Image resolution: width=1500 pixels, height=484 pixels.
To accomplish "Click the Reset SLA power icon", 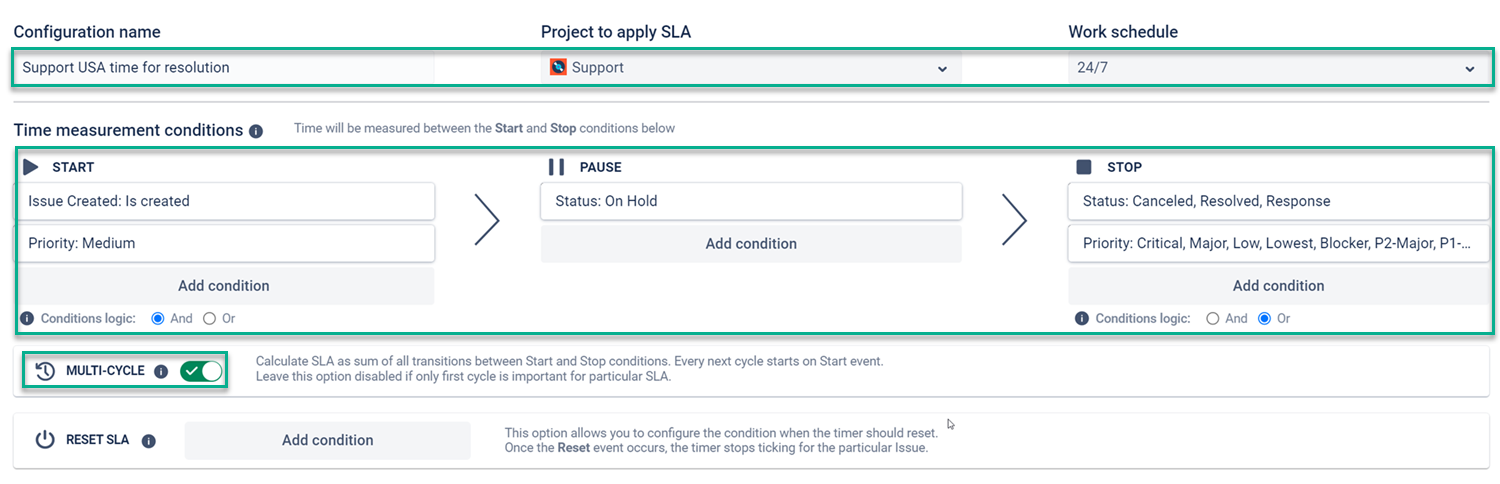I will tap(45, 440).
